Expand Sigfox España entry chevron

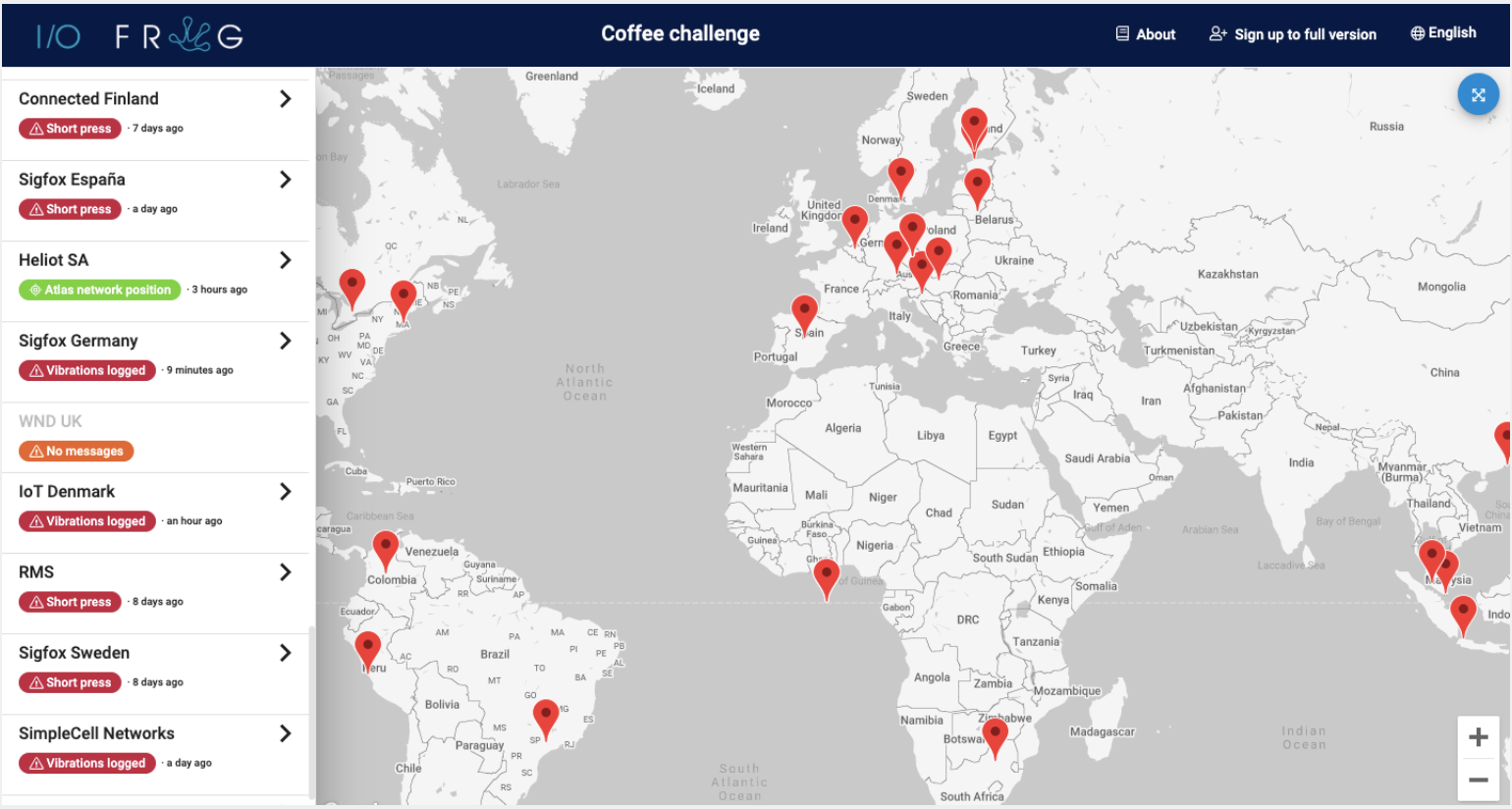coord(286,179)
